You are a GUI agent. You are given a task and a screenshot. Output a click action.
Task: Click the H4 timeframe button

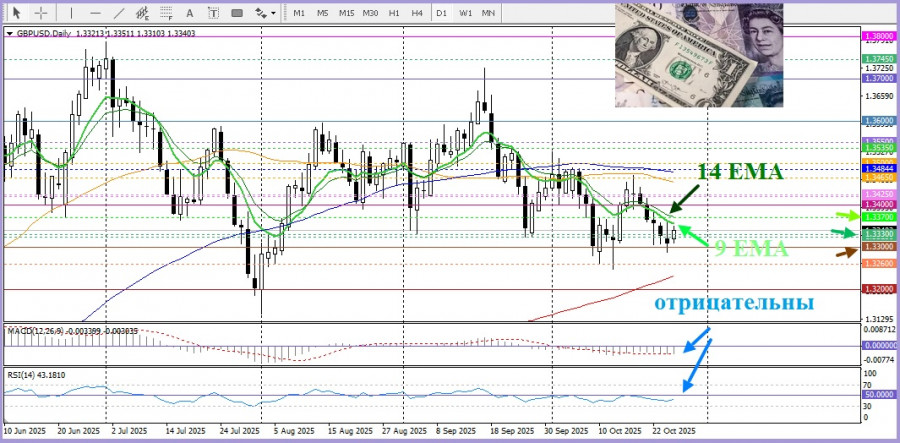(416, 13)
